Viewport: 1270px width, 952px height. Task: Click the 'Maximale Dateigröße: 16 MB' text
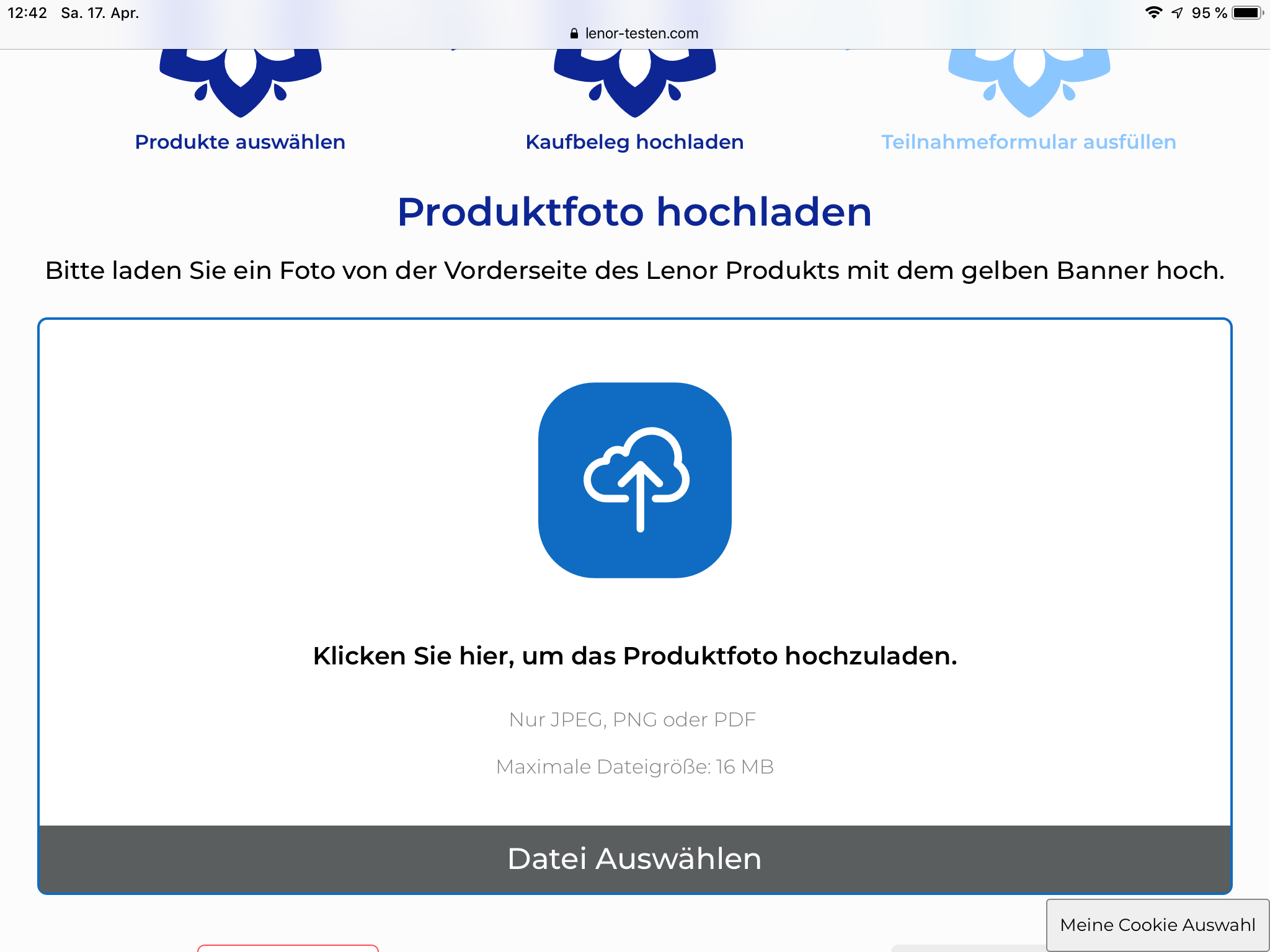point(635,767)
